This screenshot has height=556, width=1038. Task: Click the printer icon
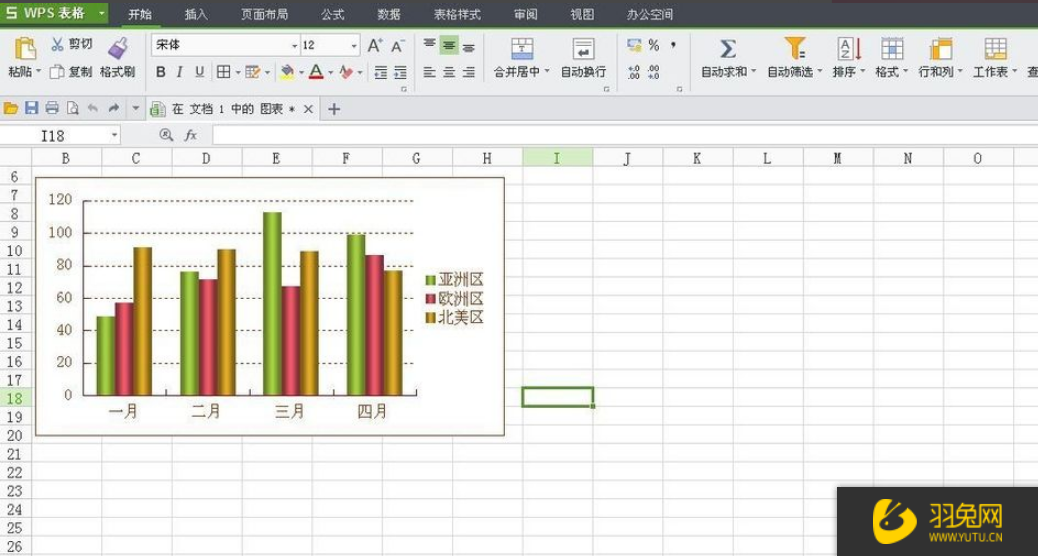pos(52,108)
